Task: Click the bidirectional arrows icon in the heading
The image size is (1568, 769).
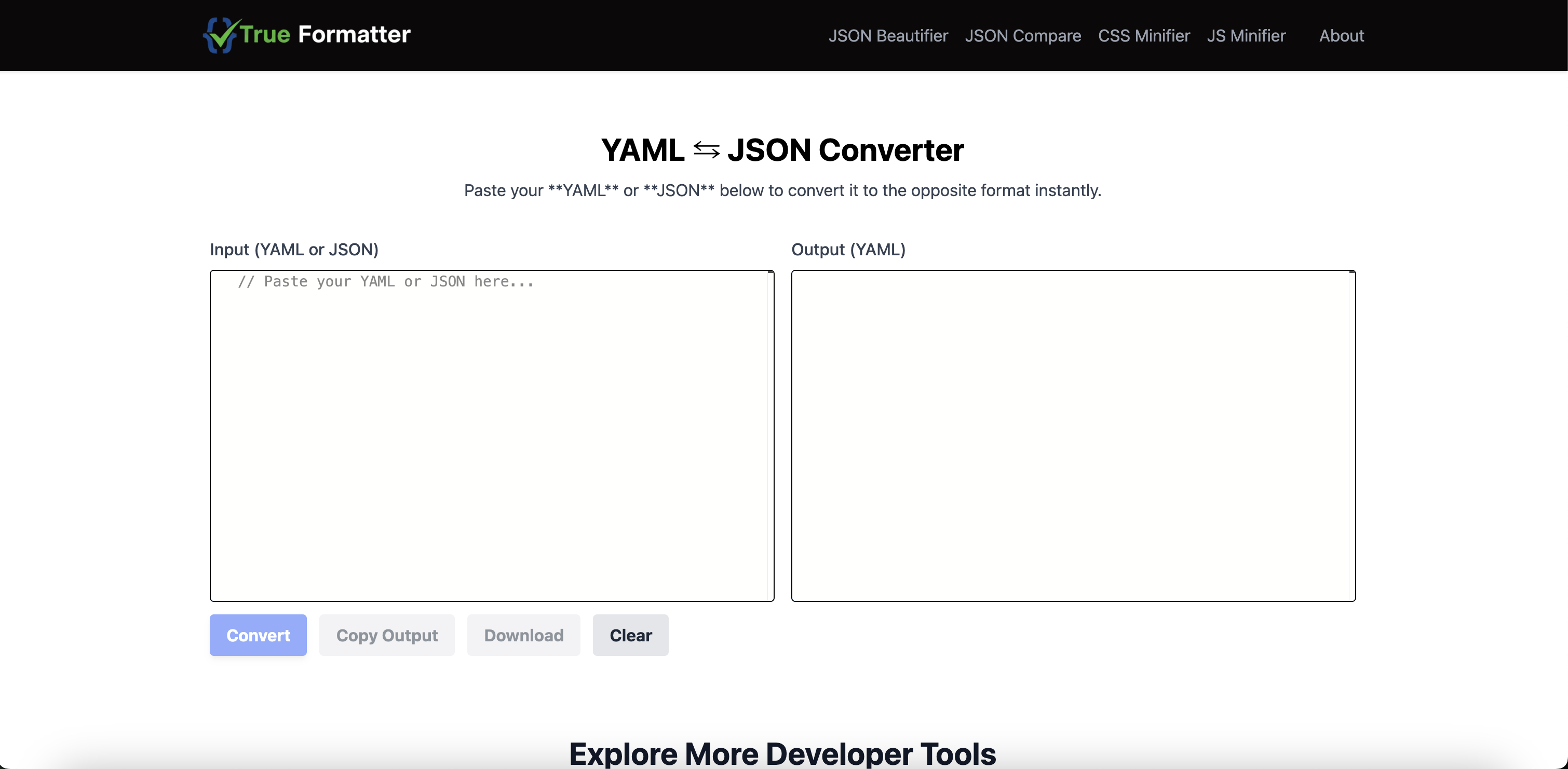Action: (706, 150)
